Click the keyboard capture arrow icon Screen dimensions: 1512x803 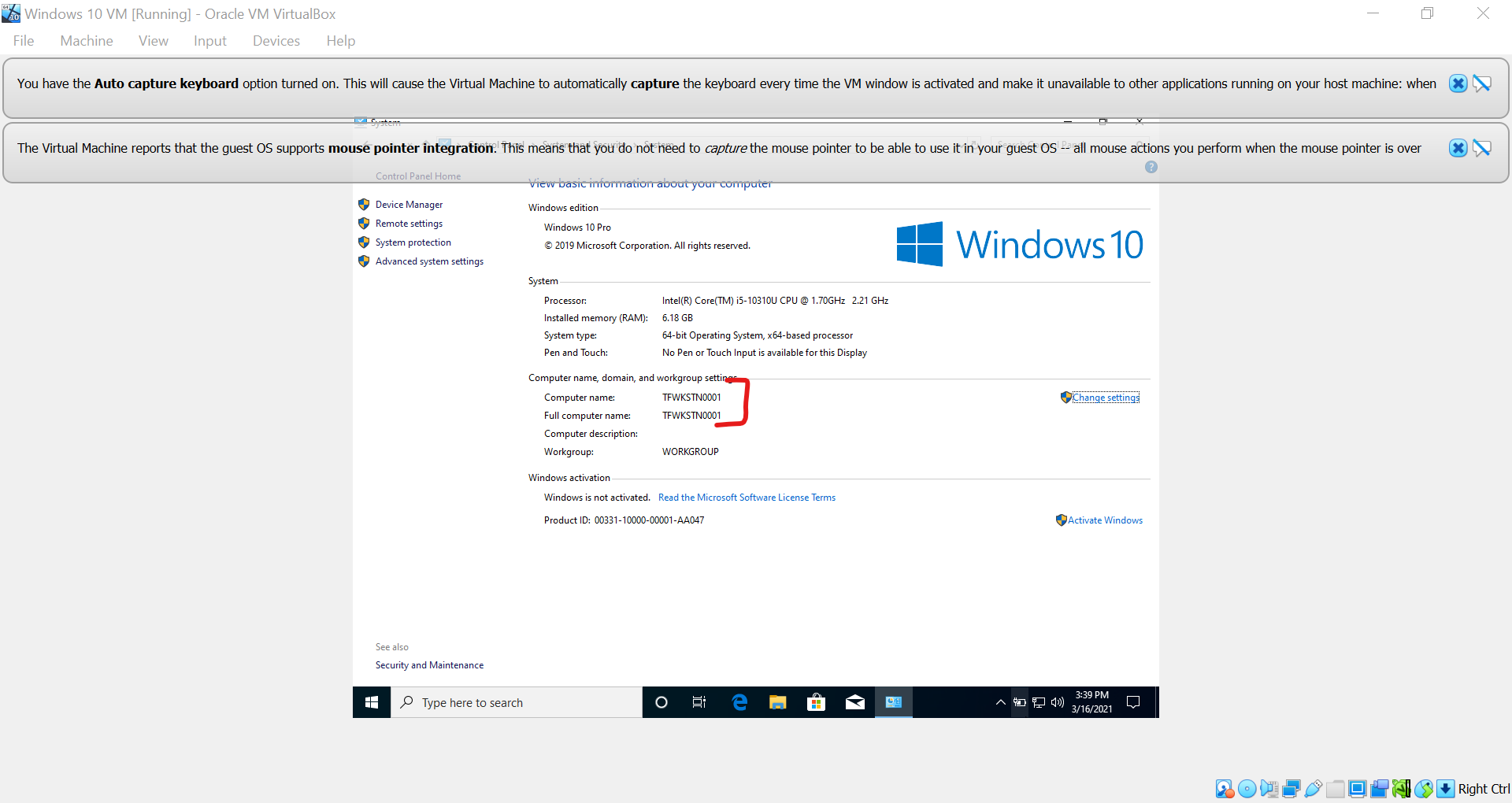pos(1445,789)
